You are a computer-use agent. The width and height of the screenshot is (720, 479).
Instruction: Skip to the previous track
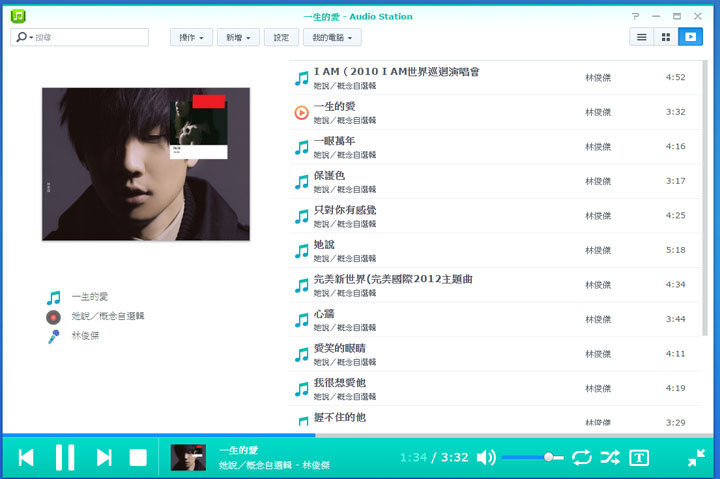[x=26, y=457]
